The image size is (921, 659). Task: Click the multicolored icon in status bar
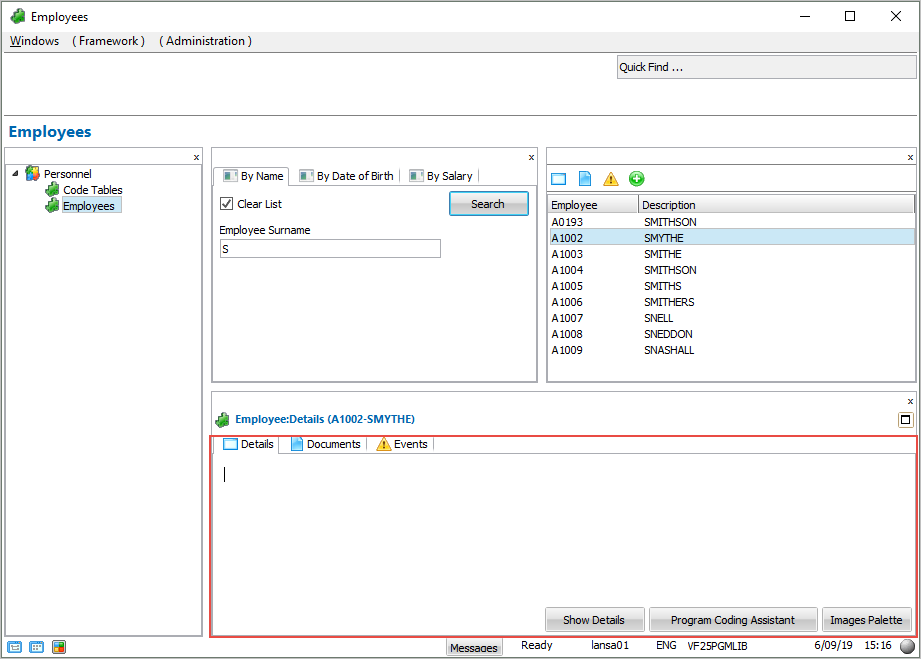coord(59,647)
